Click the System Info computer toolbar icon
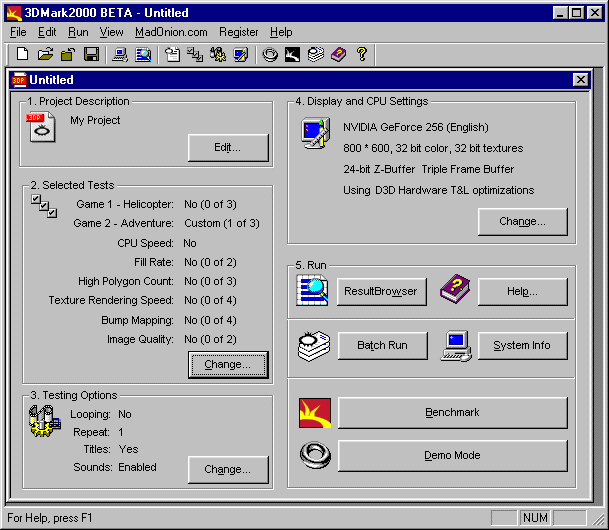The height and width of the screenshot is (530, 609). point(120,54)
